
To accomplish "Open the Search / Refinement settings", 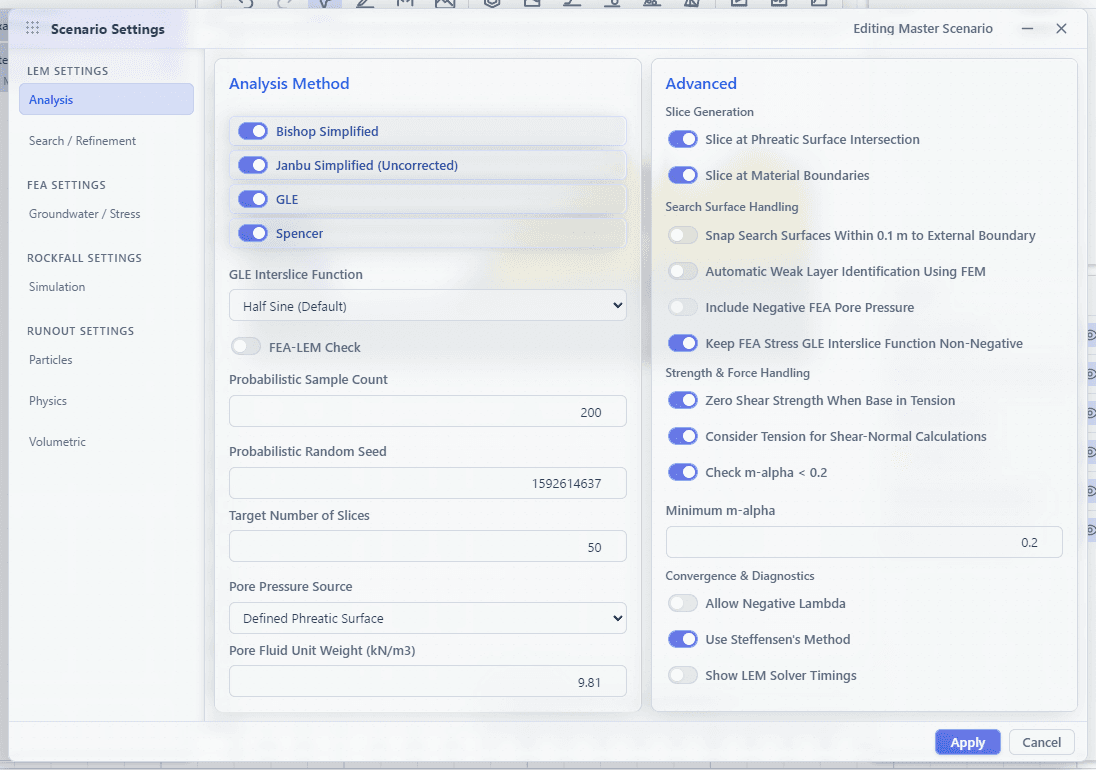I will tap(82, 140).
